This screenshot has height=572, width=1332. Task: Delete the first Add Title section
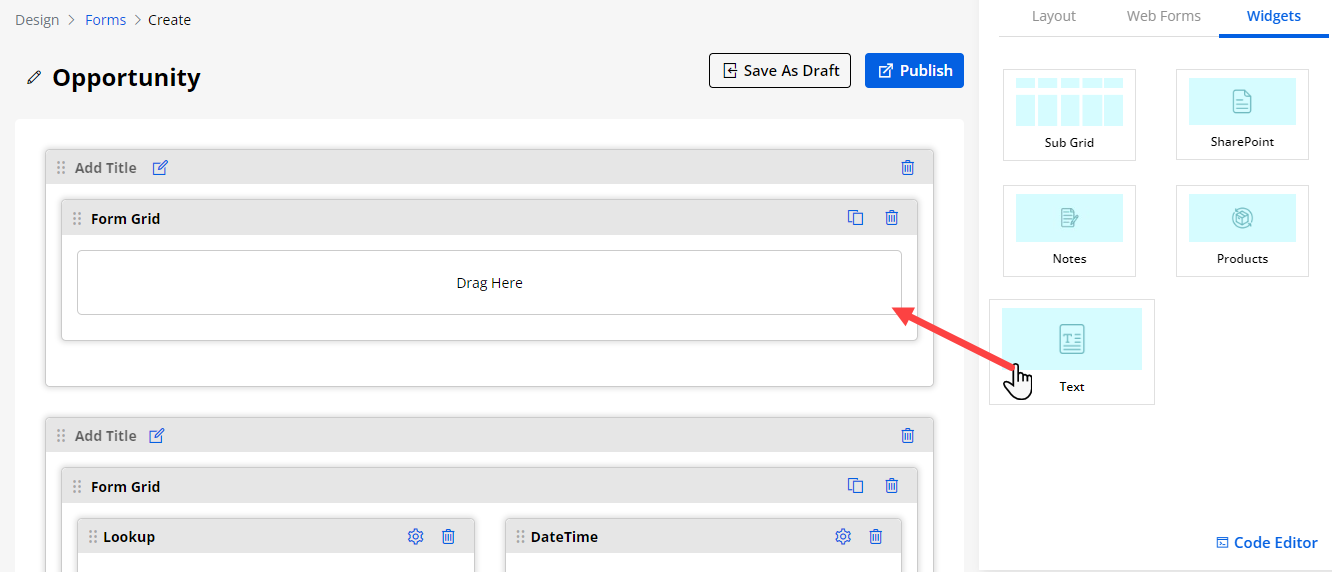tap(907, 168)
